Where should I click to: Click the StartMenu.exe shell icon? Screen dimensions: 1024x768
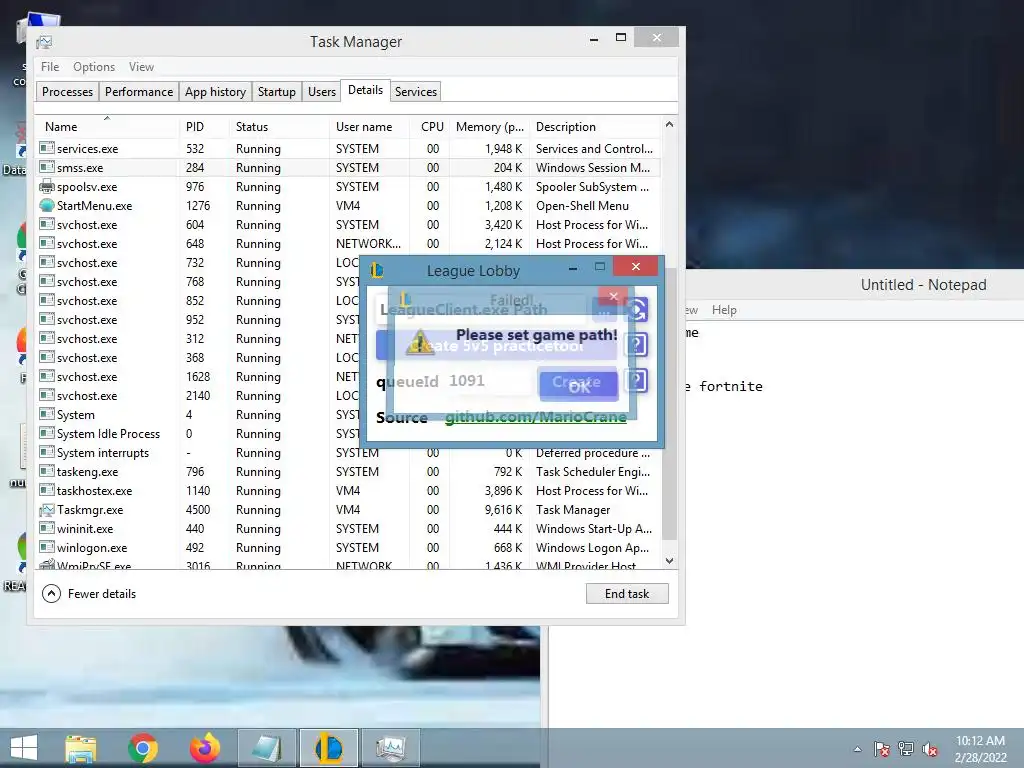46,206
